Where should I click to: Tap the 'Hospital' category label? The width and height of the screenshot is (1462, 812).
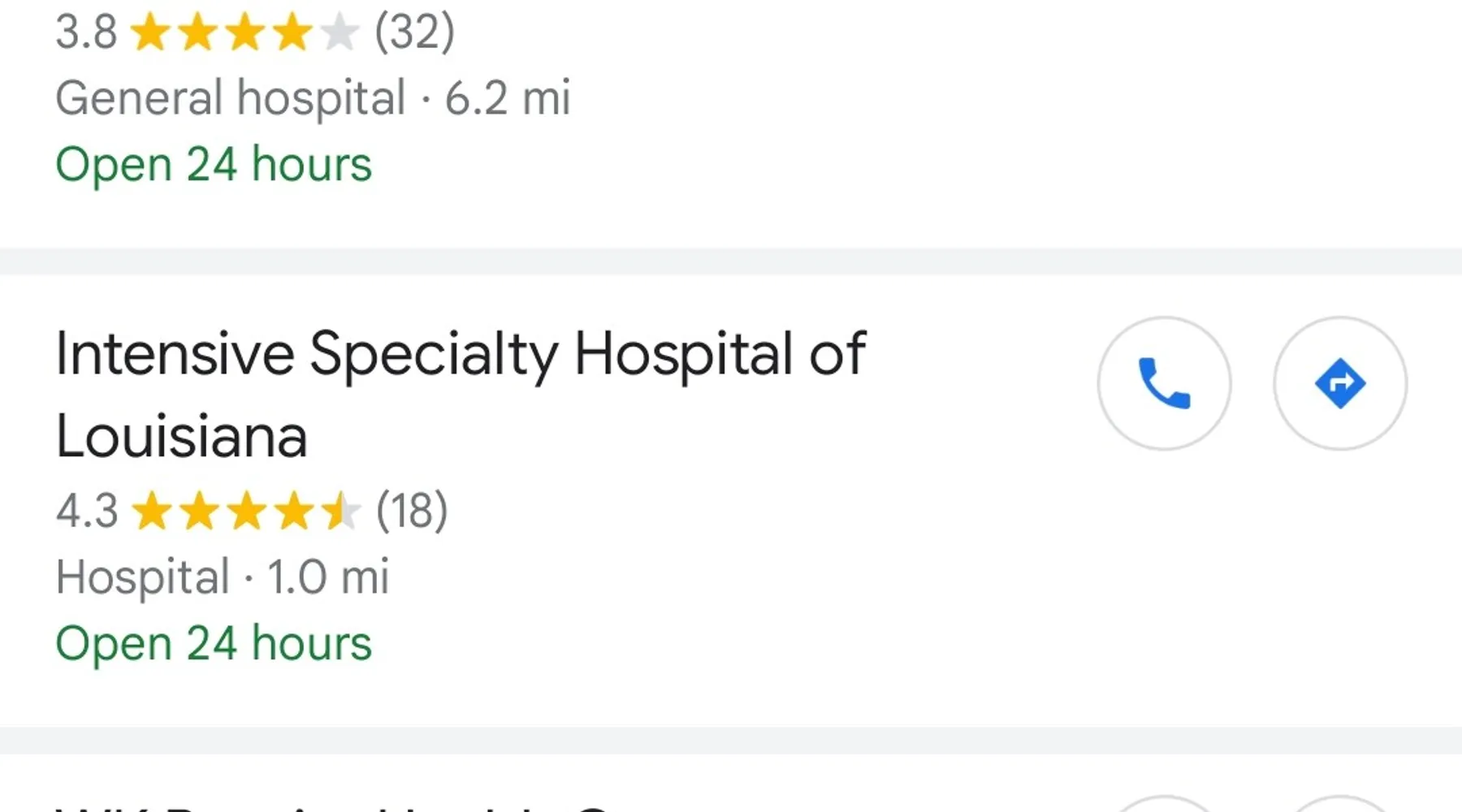[x=142, y=577]
